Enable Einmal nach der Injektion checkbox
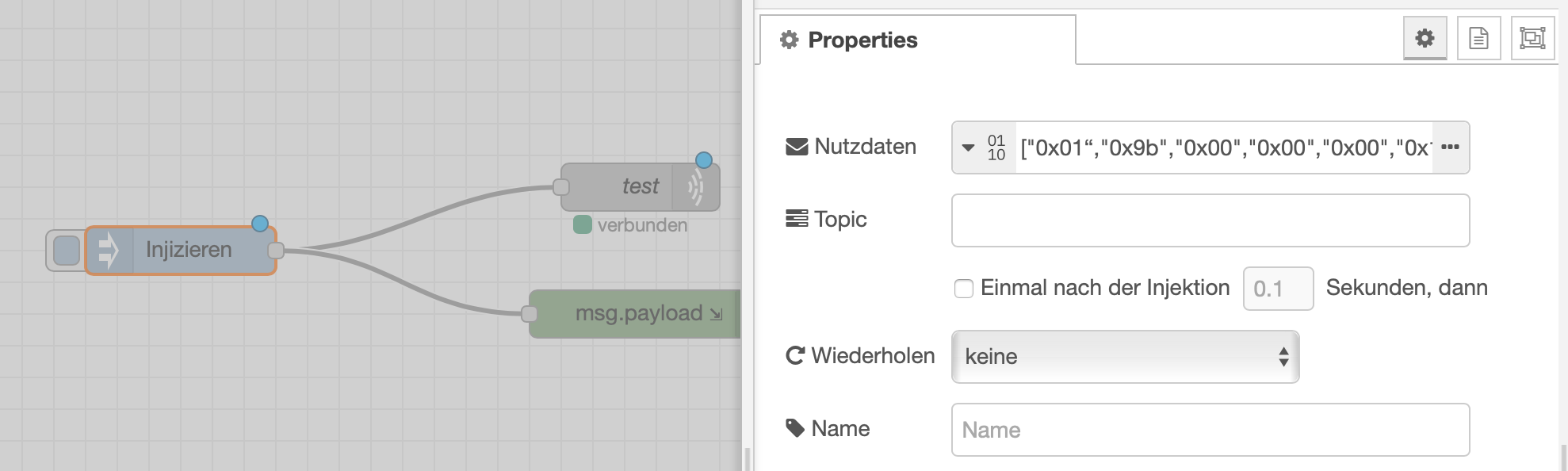1568x471 pixels. [x=964, y=289]
